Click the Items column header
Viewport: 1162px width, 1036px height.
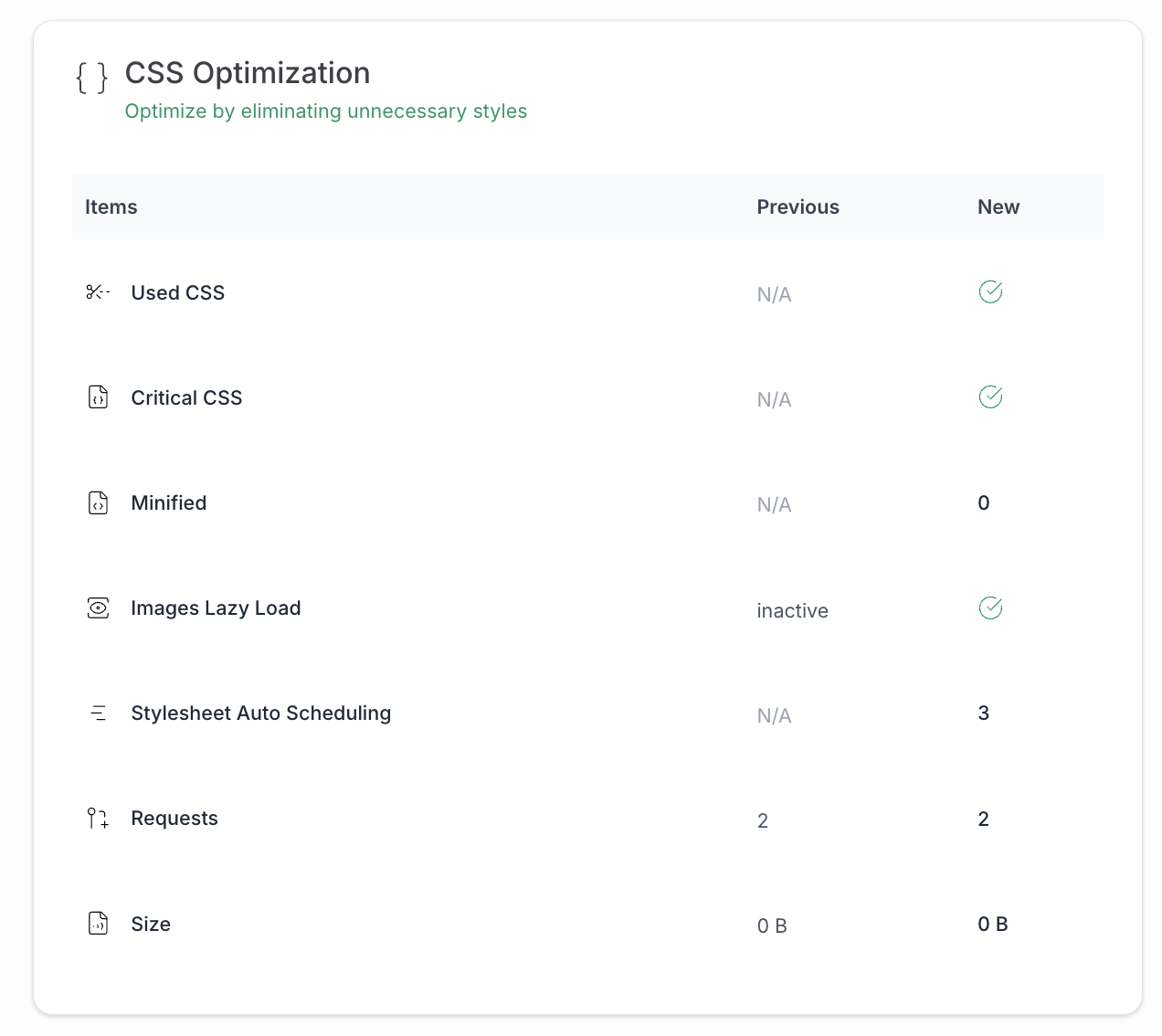111,206
